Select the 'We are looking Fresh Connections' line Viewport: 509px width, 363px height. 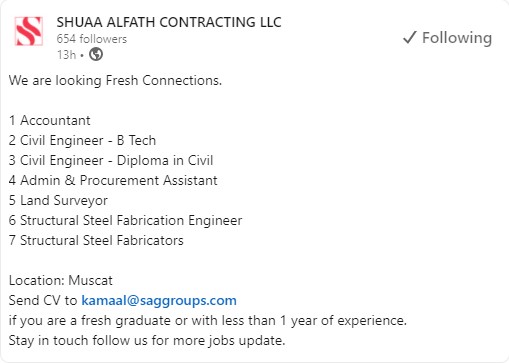click(x=115, y=81)
